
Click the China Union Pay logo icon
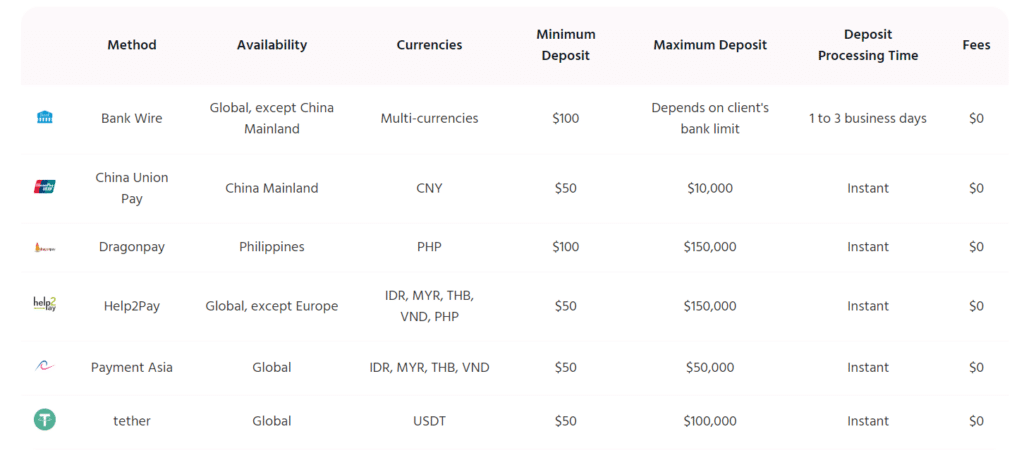(45, 187)
